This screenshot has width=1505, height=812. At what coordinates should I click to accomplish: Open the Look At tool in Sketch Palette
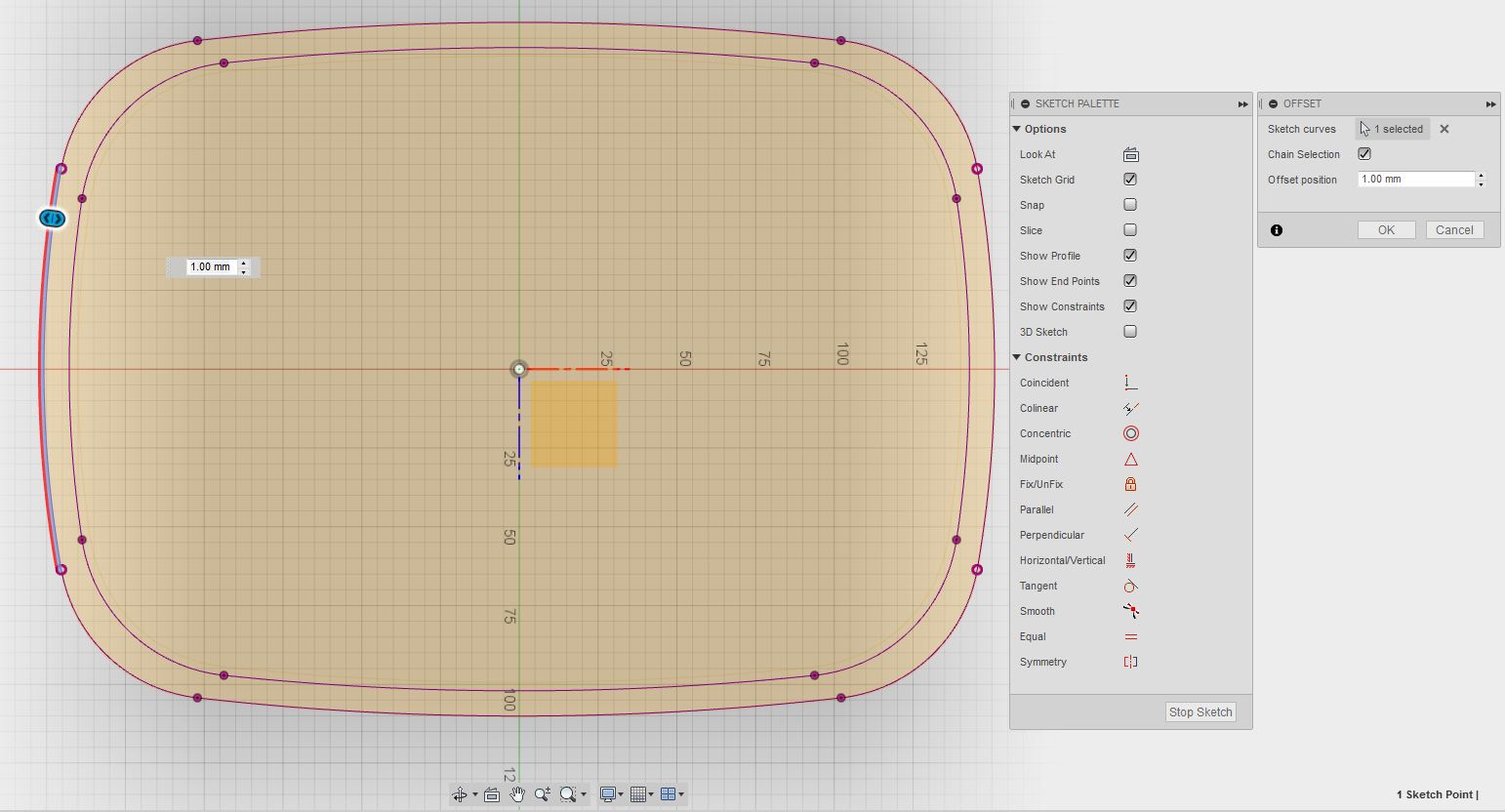coord(1129,153)
